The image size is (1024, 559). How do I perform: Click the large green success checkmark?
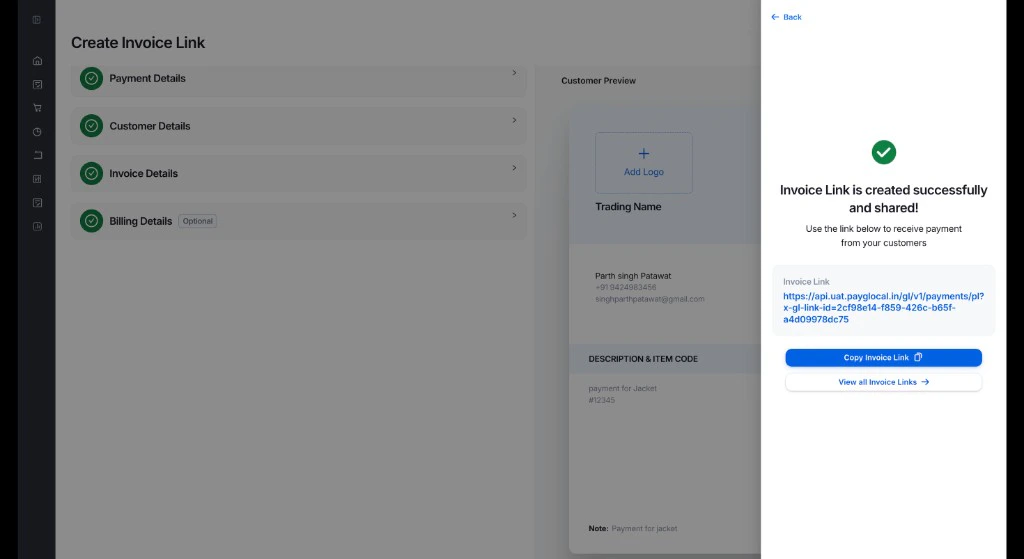click(x=884, y=152)
